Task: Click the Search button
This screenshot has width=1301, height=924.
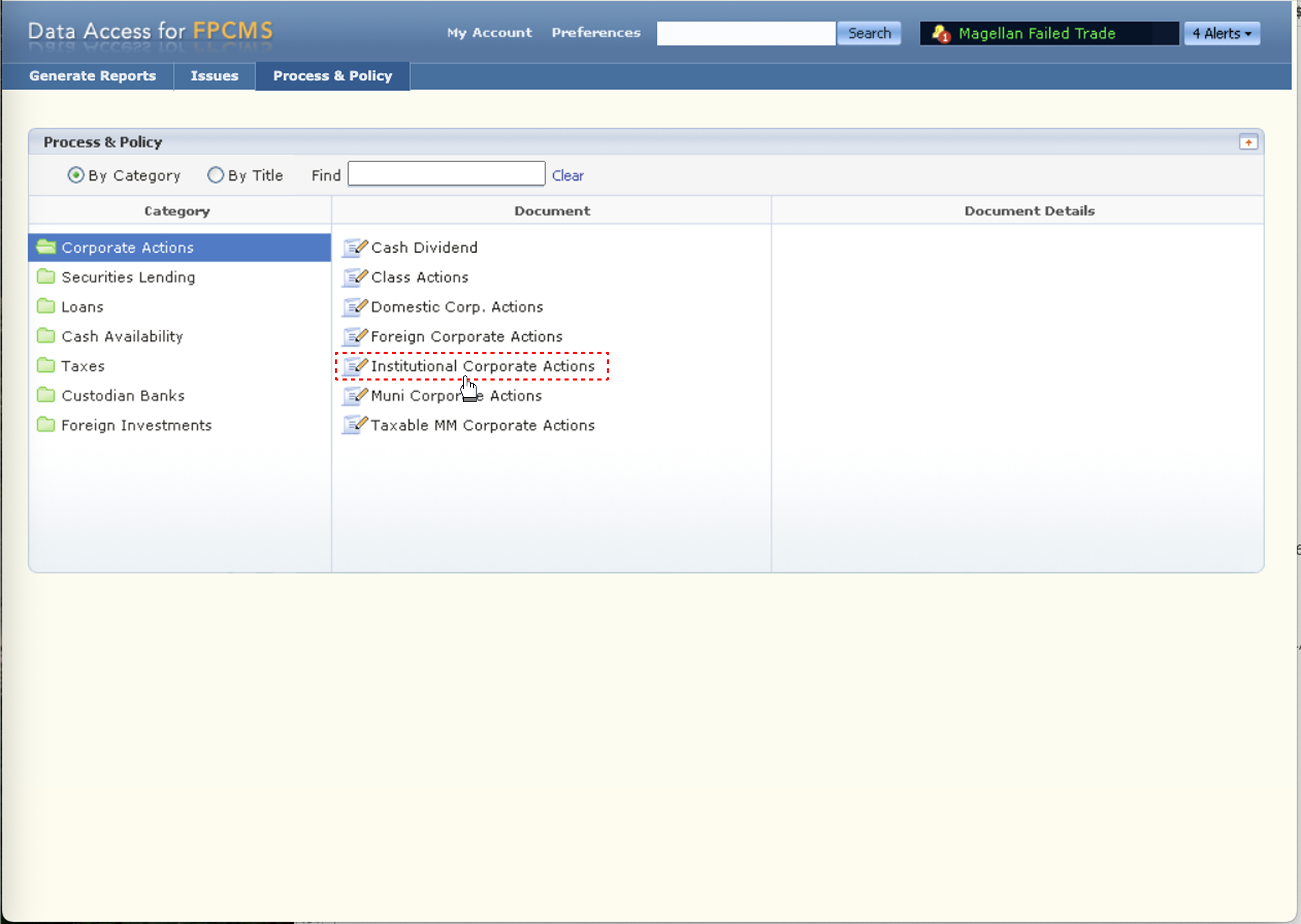Action: click(868, 34)
